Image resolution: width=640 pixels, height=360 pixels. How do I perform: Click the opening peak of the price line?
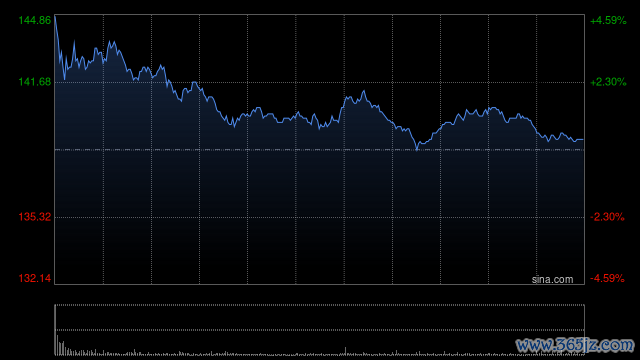pyautogui.click(x=55, y=17)
